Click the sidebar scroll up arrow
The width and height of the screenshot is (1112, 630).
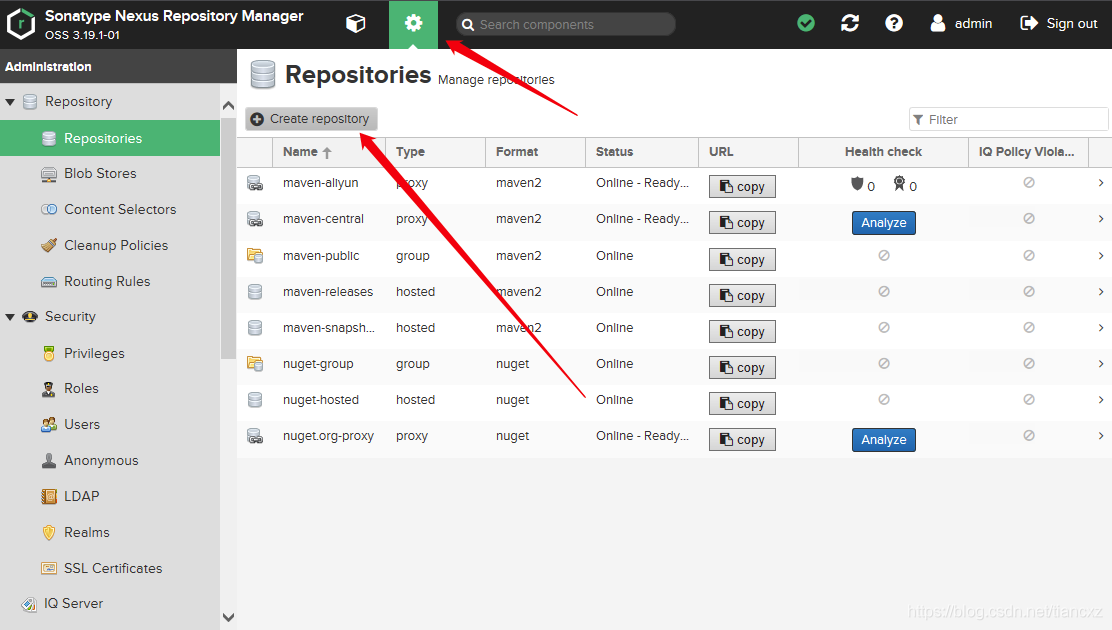[x=228, y=106]
